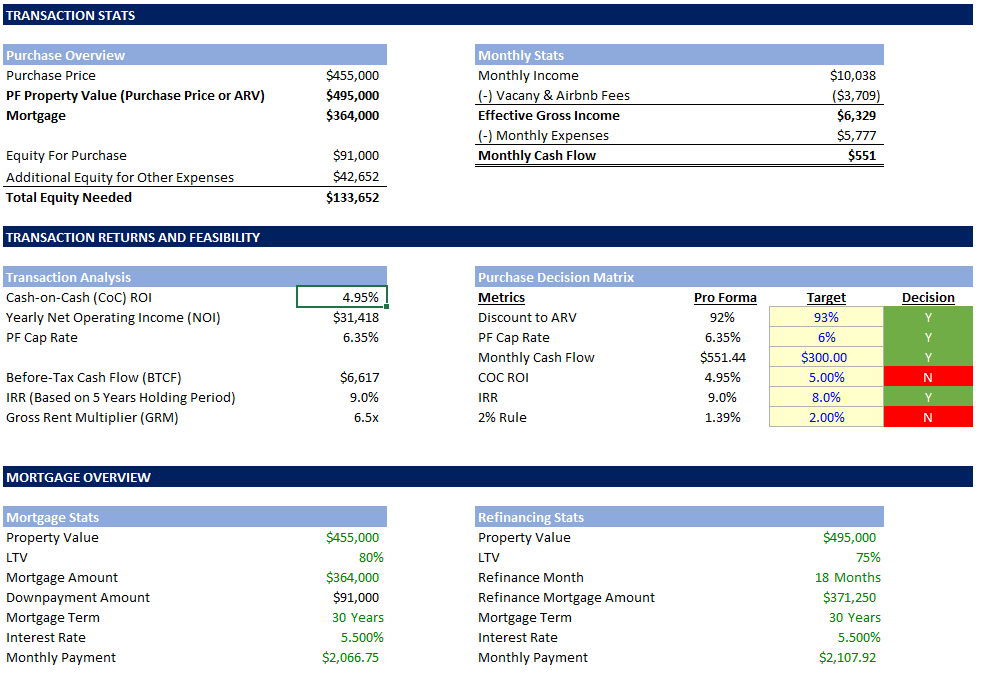Select the Purchase Decision Matrix header
989x675 pixels.
[x=556, y=277]
